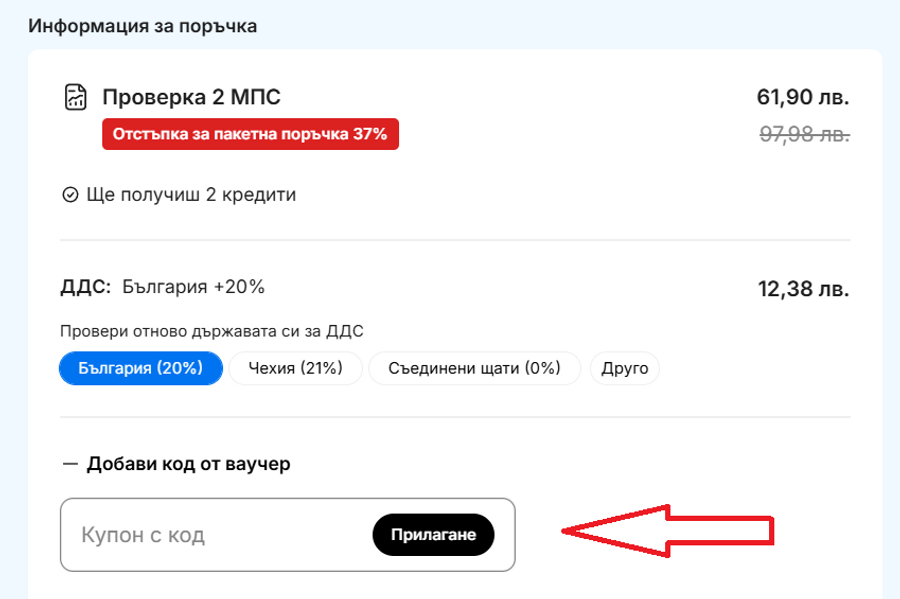Choose Съединени щати (0%) VAT option
The image size is (900, 599).
(474, 368)
